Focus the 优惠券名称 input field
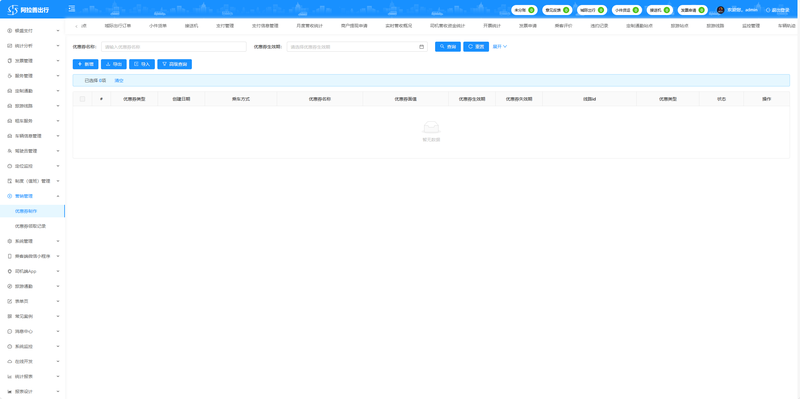Screen dimensions: 800x399 (x=173, y=47)
